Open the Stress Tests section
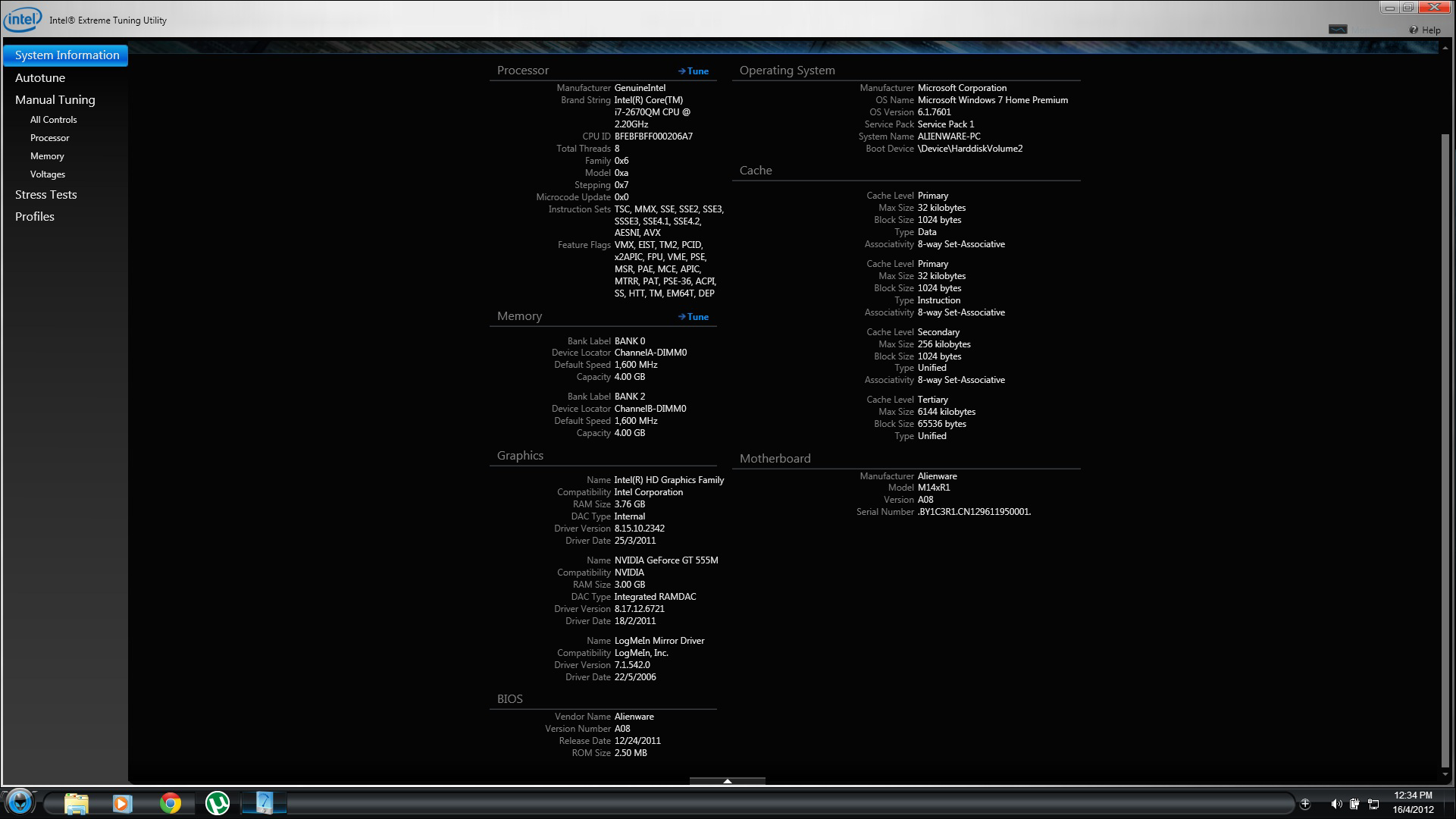Viewport: 1456px width, 819px height. [46, 195]
